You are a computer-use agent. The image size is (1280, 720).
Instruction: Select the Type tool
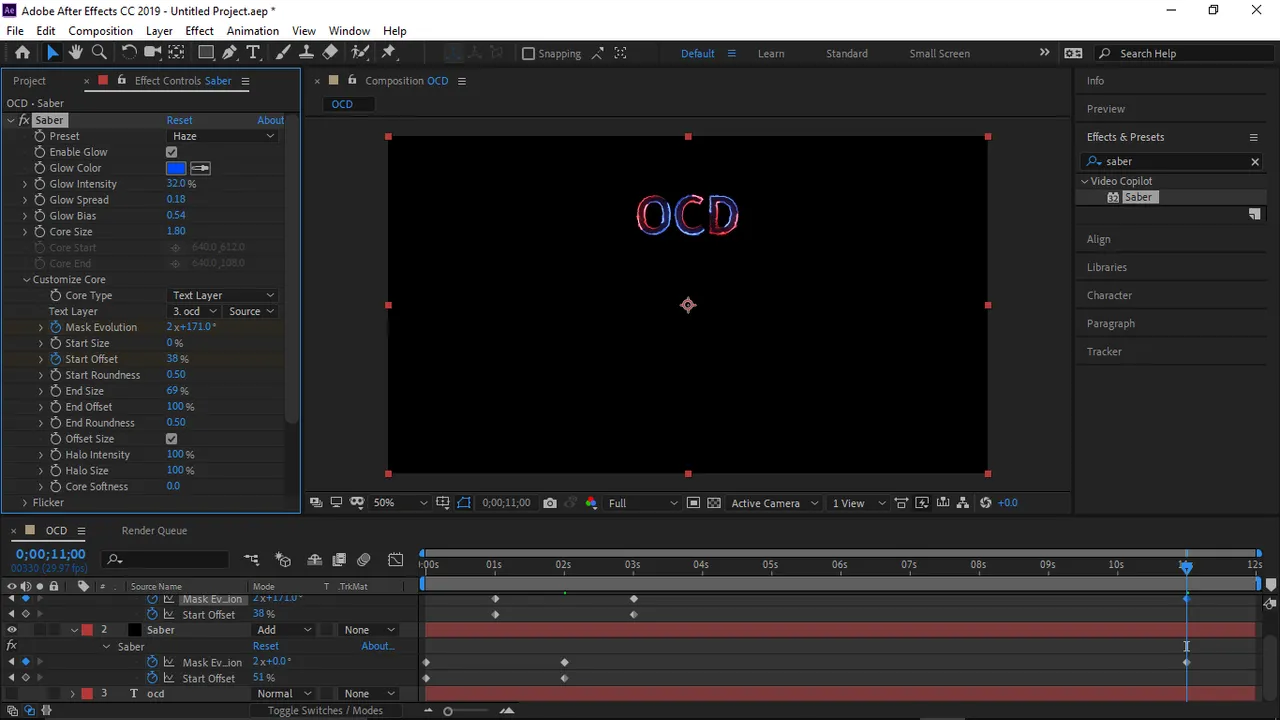tap(253, 53)
